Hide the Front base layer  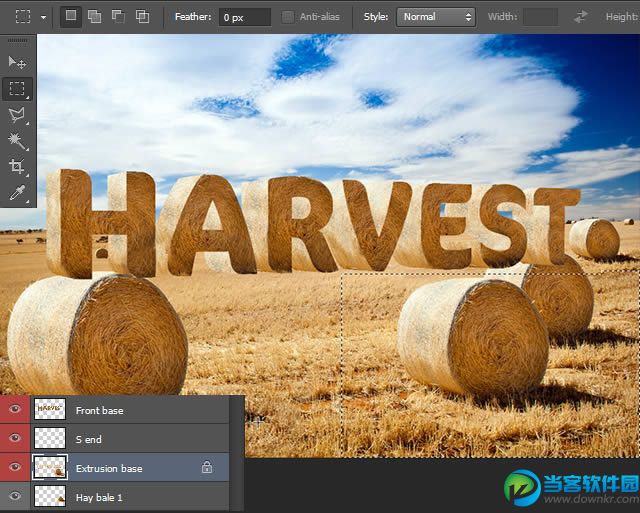point(15,409)
